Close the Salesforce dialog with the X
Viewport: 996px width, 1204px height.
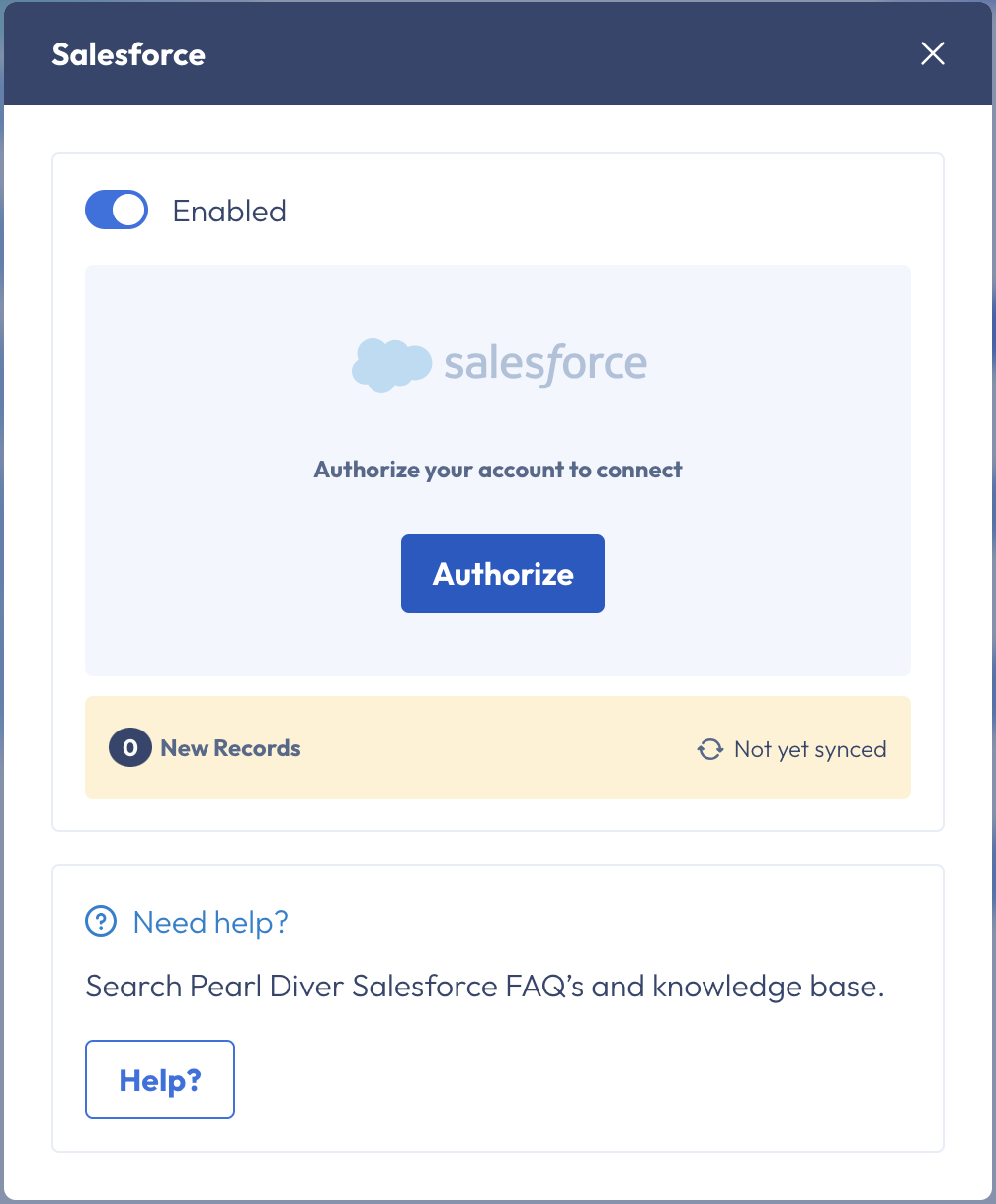(x=933, y=54)
